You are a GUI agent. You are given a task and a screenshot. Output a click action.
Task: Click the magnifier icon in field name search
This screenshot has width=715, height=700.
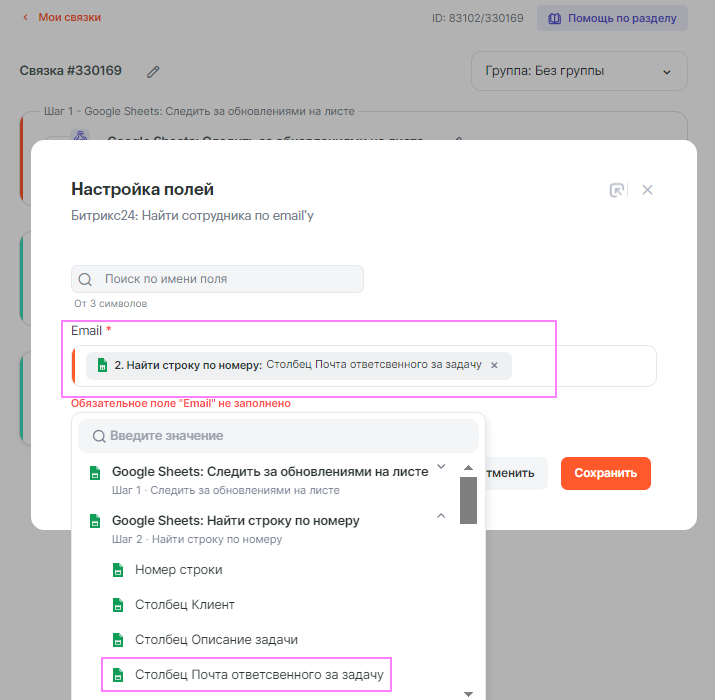coord(86,280)
